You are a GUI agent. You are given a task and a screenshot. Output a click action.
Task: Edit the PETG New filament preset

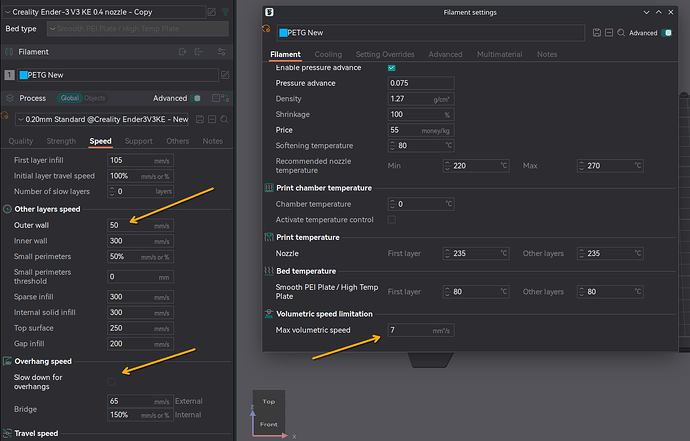tap(225, 75)
